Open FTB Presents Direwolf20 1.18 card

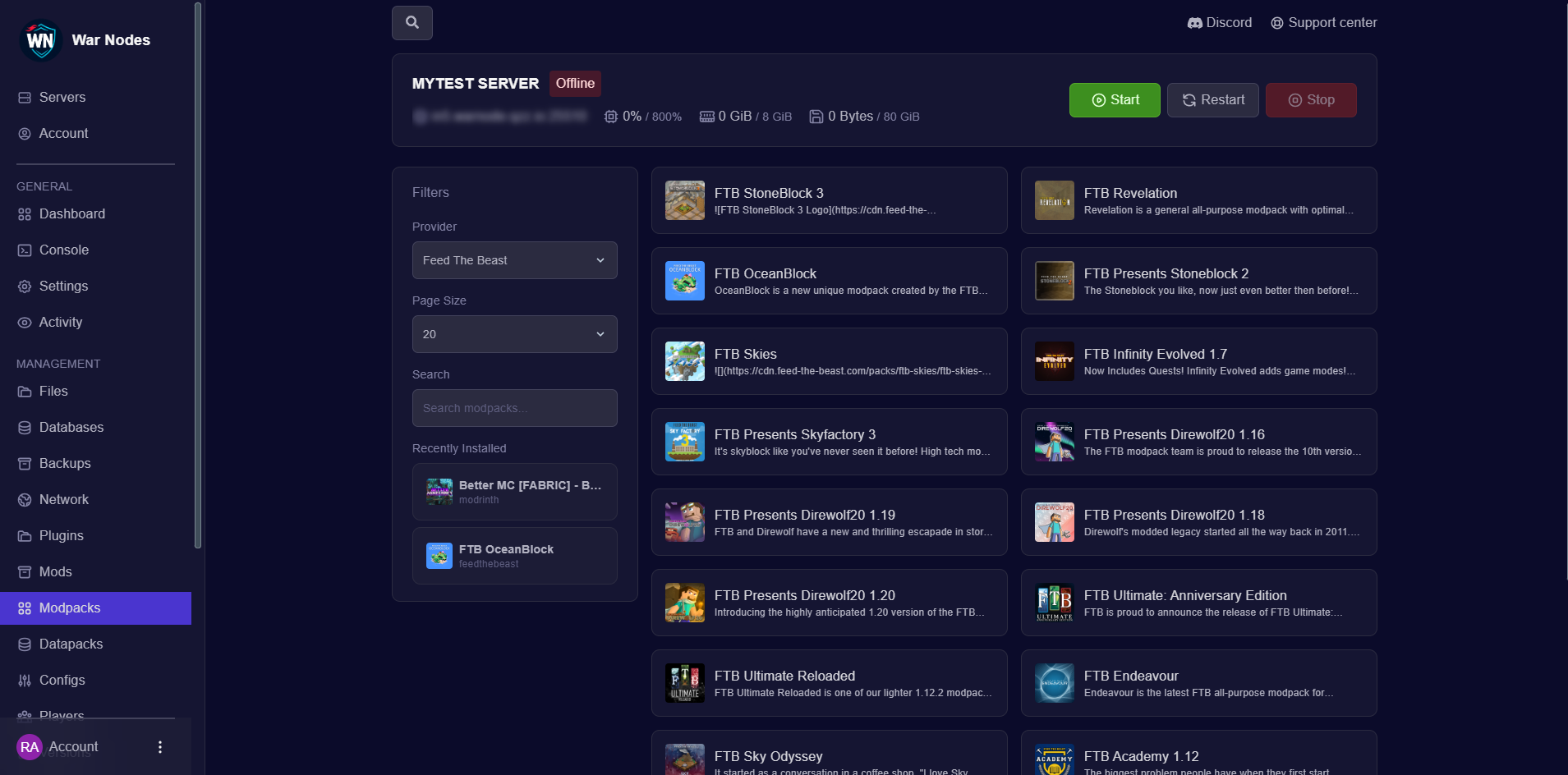(x=1199, y=522)
